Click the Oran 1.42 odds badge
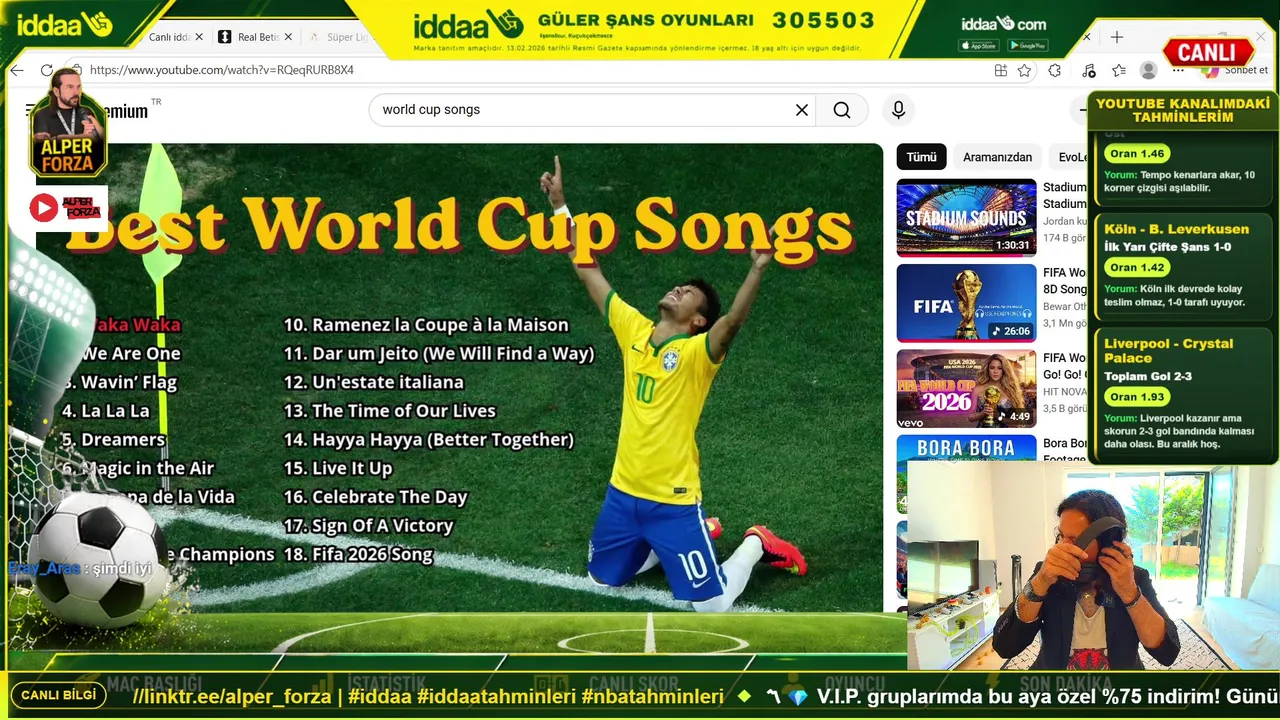Image resolution: width=1280 pixels, height=720 pixels. click(x=1137, y=267)
